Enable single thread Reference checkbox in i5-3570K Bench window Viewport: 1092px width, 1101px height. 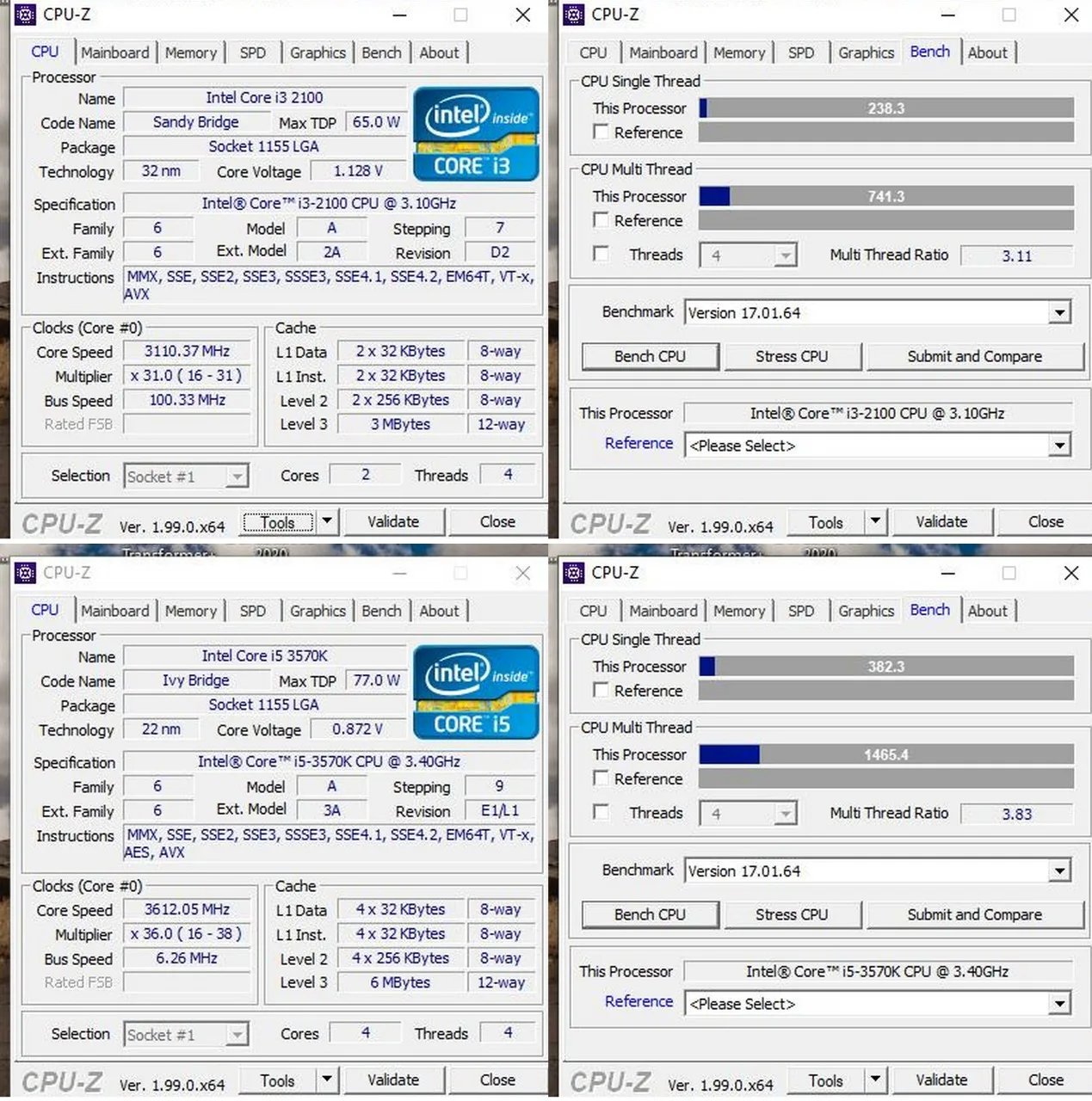coord(602,690)
